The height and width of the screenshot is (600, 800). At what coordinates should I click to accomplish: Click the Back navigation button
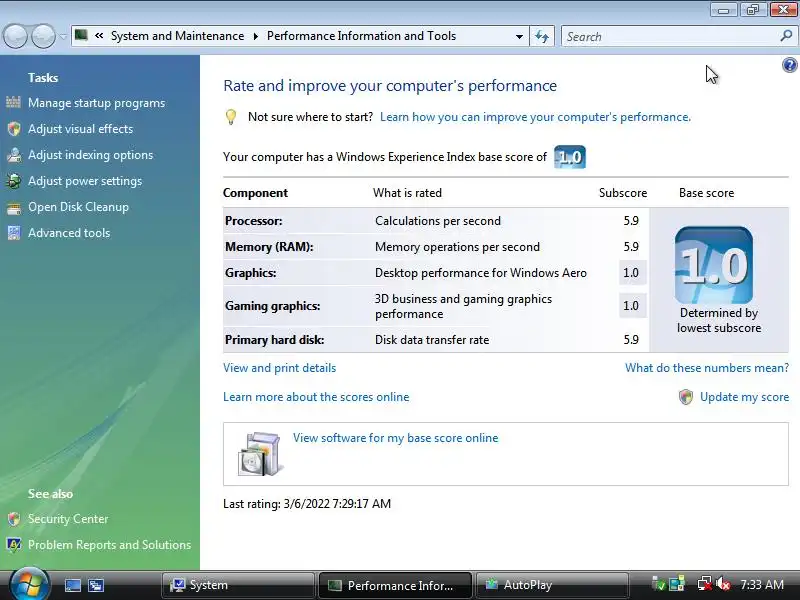[x=15, y=36]
